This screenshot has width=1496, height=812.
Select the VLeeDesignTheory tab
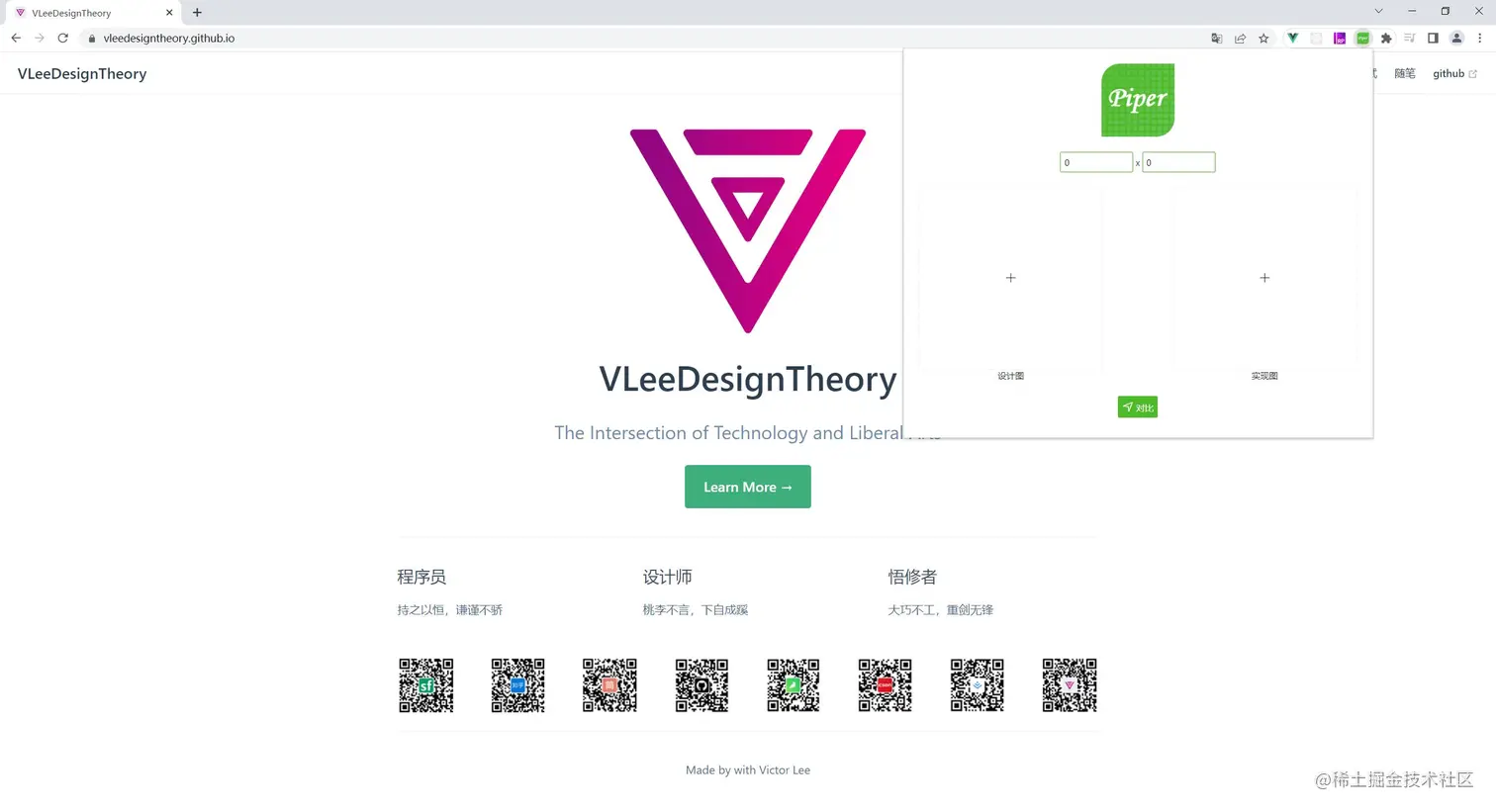tap(91, 13)
